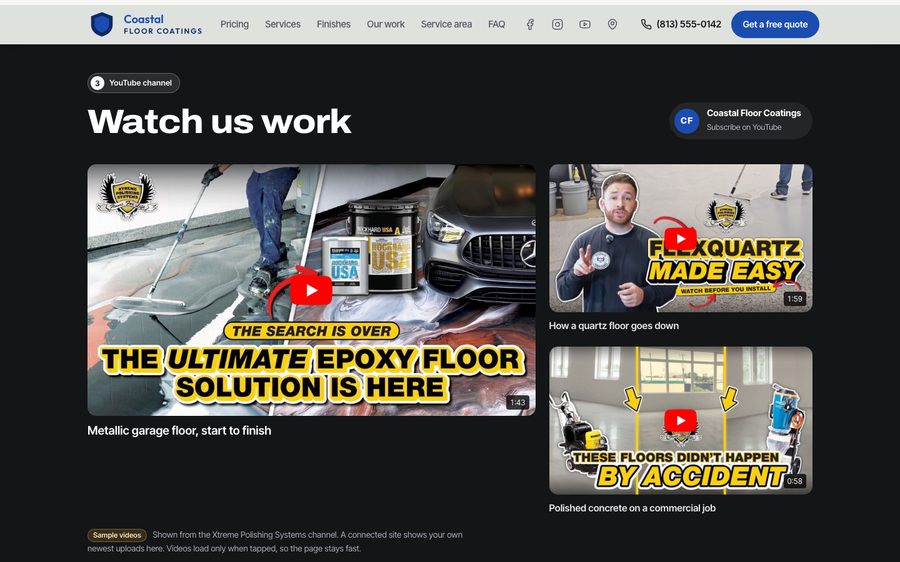
Task: Play the FlexQuartz Made Easy video
Action: (x=680, y=239)
